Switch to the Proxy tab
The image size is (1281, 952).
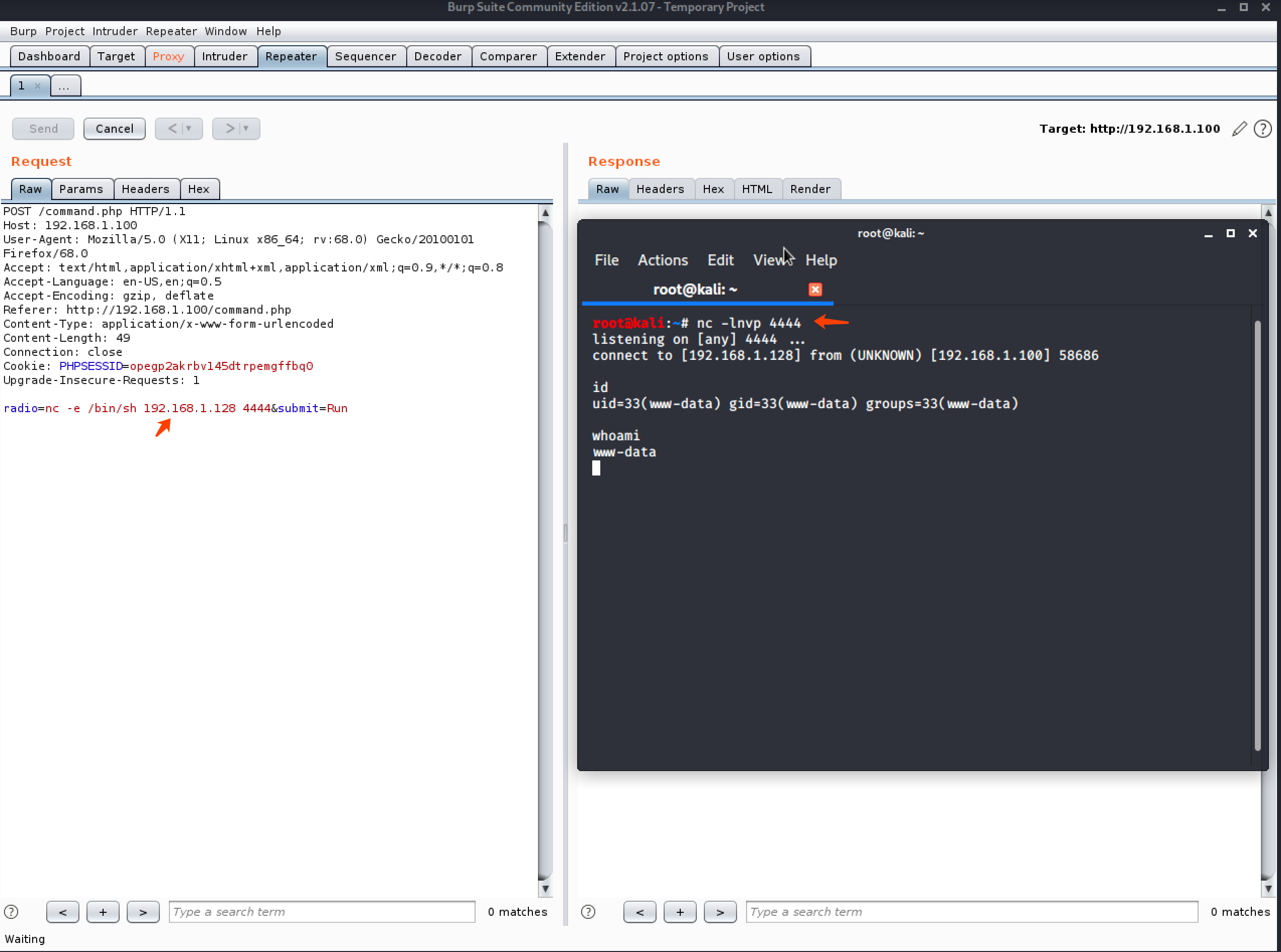point(168,56)
